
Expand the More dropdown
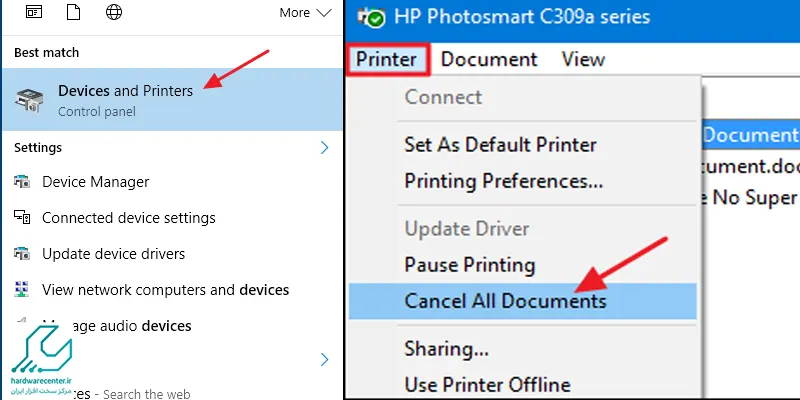pyautogui.click(x=305, y=13)
